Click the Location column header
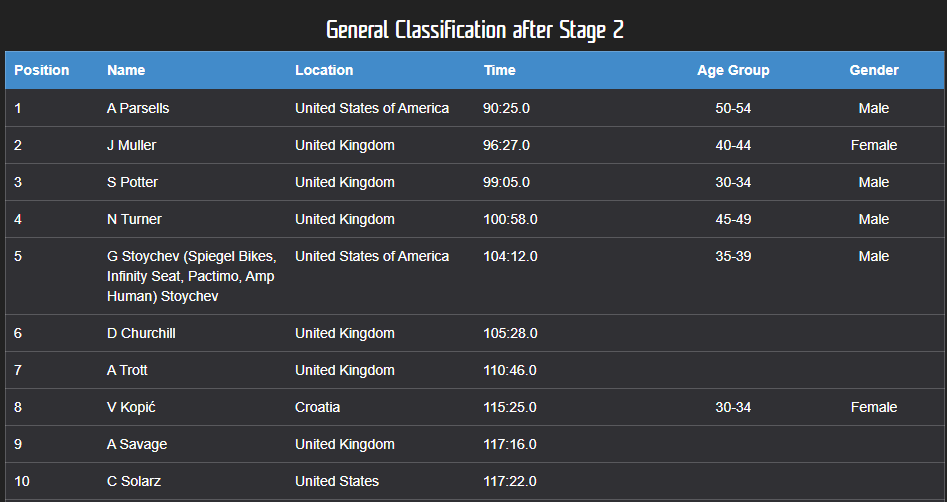This screenshot has width=947, height=502. pos(324,70)
